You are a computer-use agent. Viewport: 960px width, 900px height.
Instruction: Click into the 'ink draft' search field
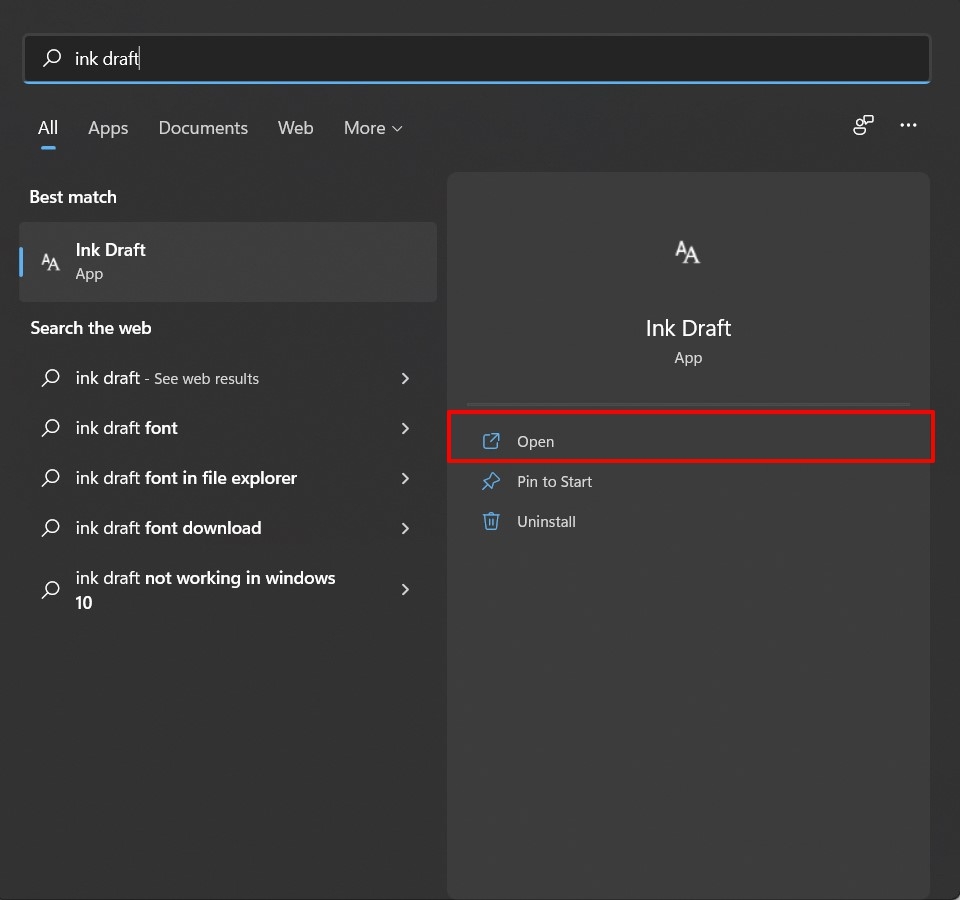tap(476, 58)
